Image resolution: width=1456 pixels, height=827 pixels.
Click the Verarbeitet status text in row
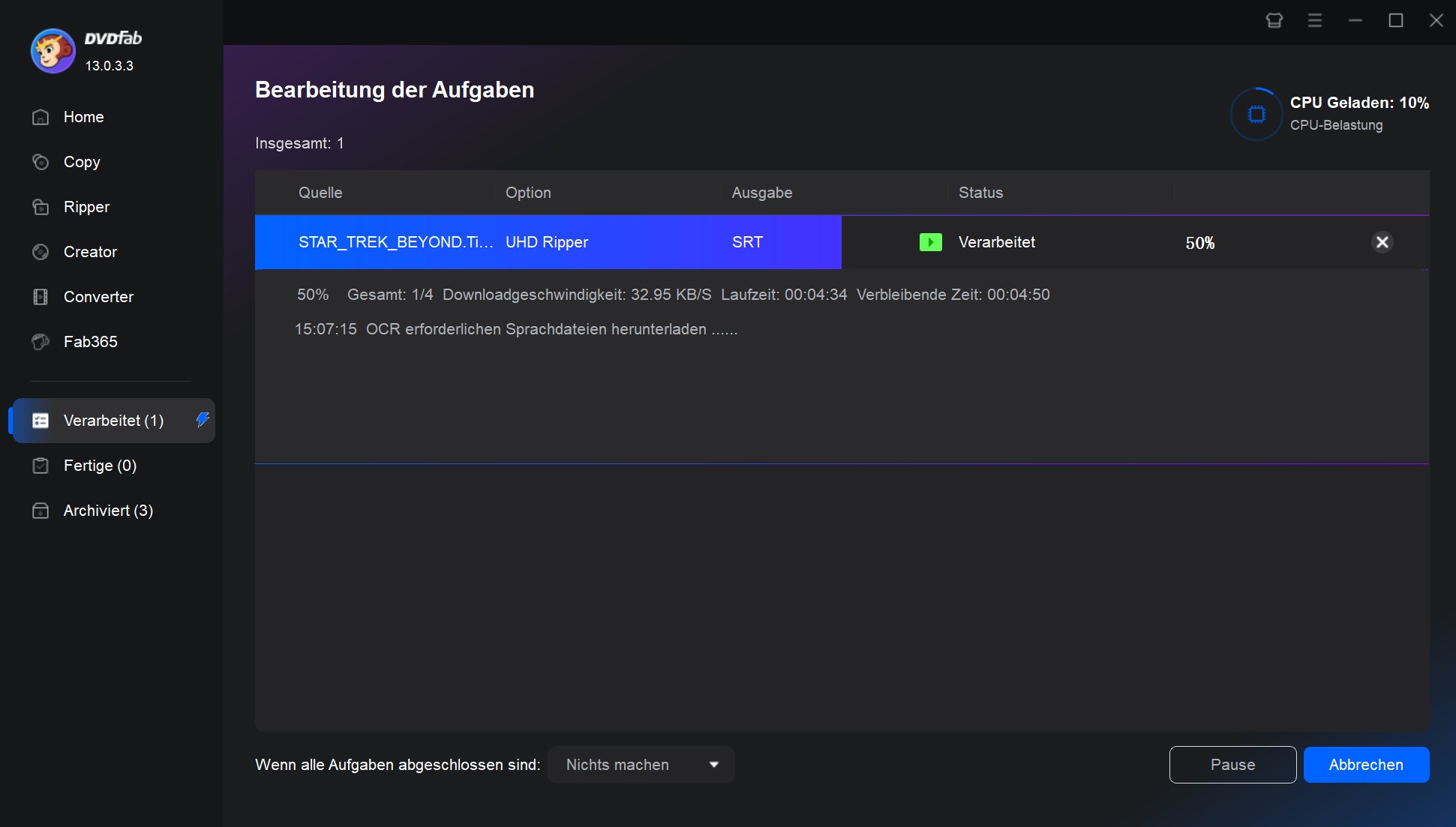997,242
